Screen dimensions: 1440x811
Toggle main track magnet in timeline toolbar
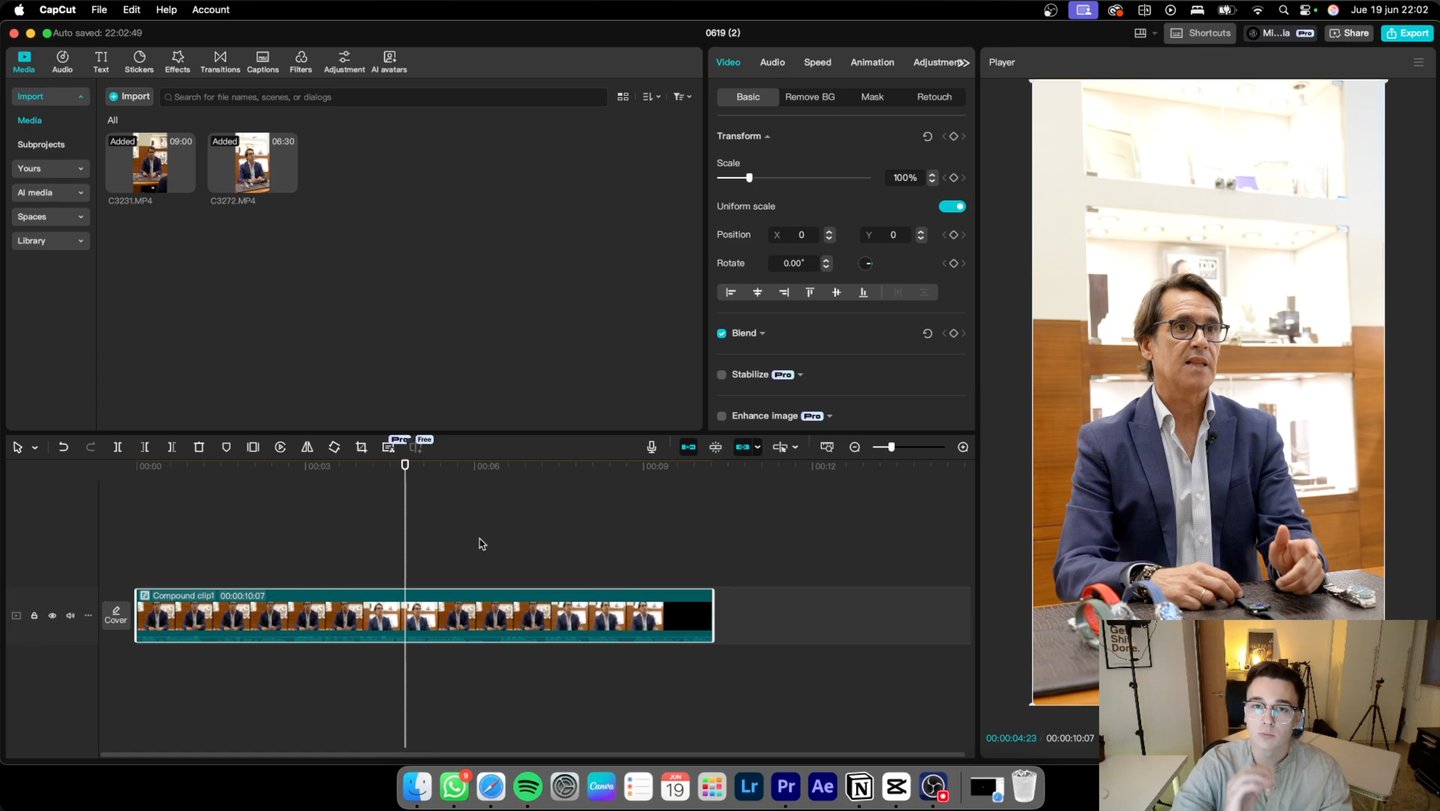pyautogui.click(x=688, y=447)
